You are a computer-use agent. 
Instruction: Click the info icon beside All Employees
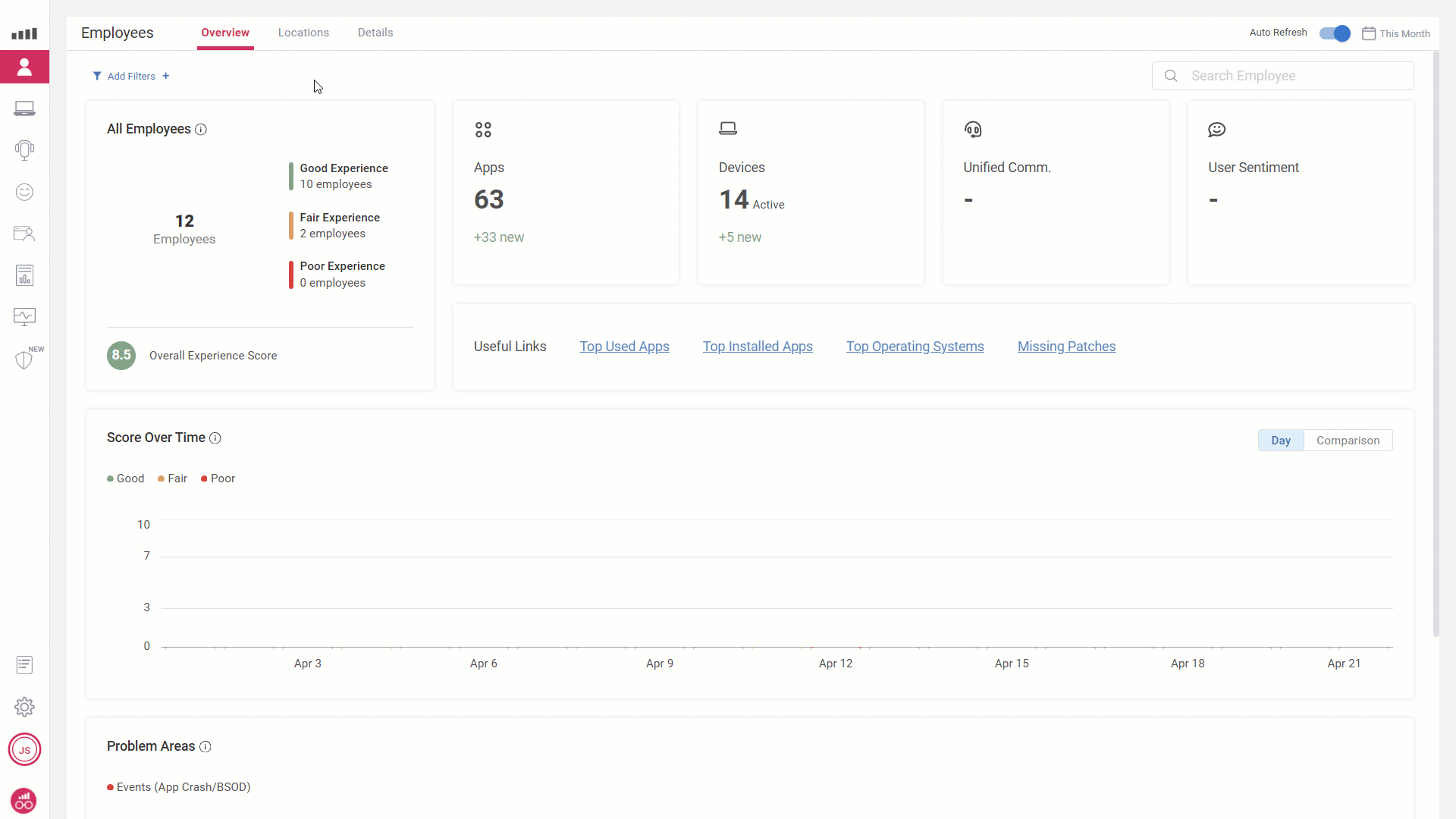[201, 130]
